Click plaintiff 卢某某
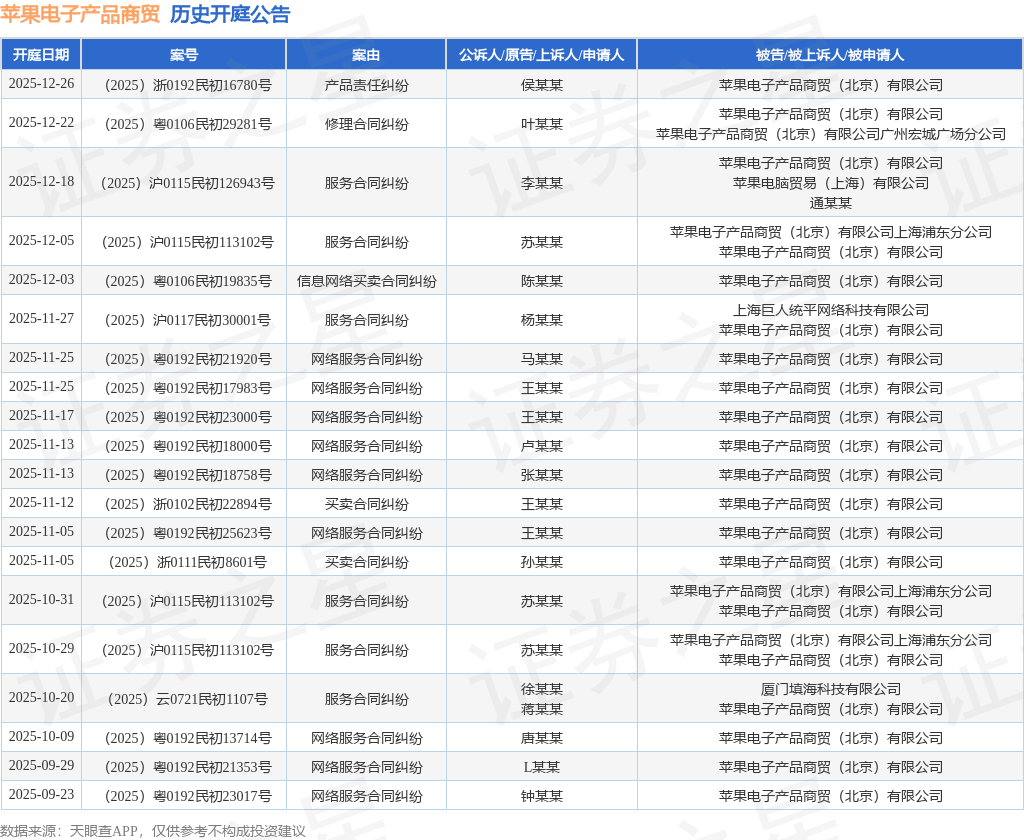The image size is (1024, 840). (541, 446)
